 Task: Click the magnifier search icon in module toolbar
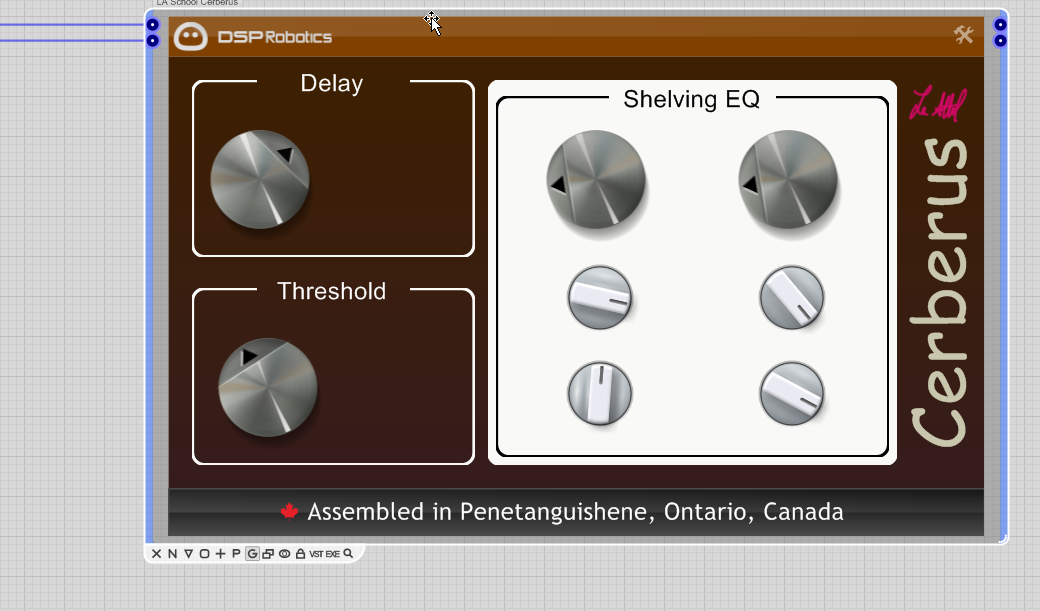pos(348,553)
